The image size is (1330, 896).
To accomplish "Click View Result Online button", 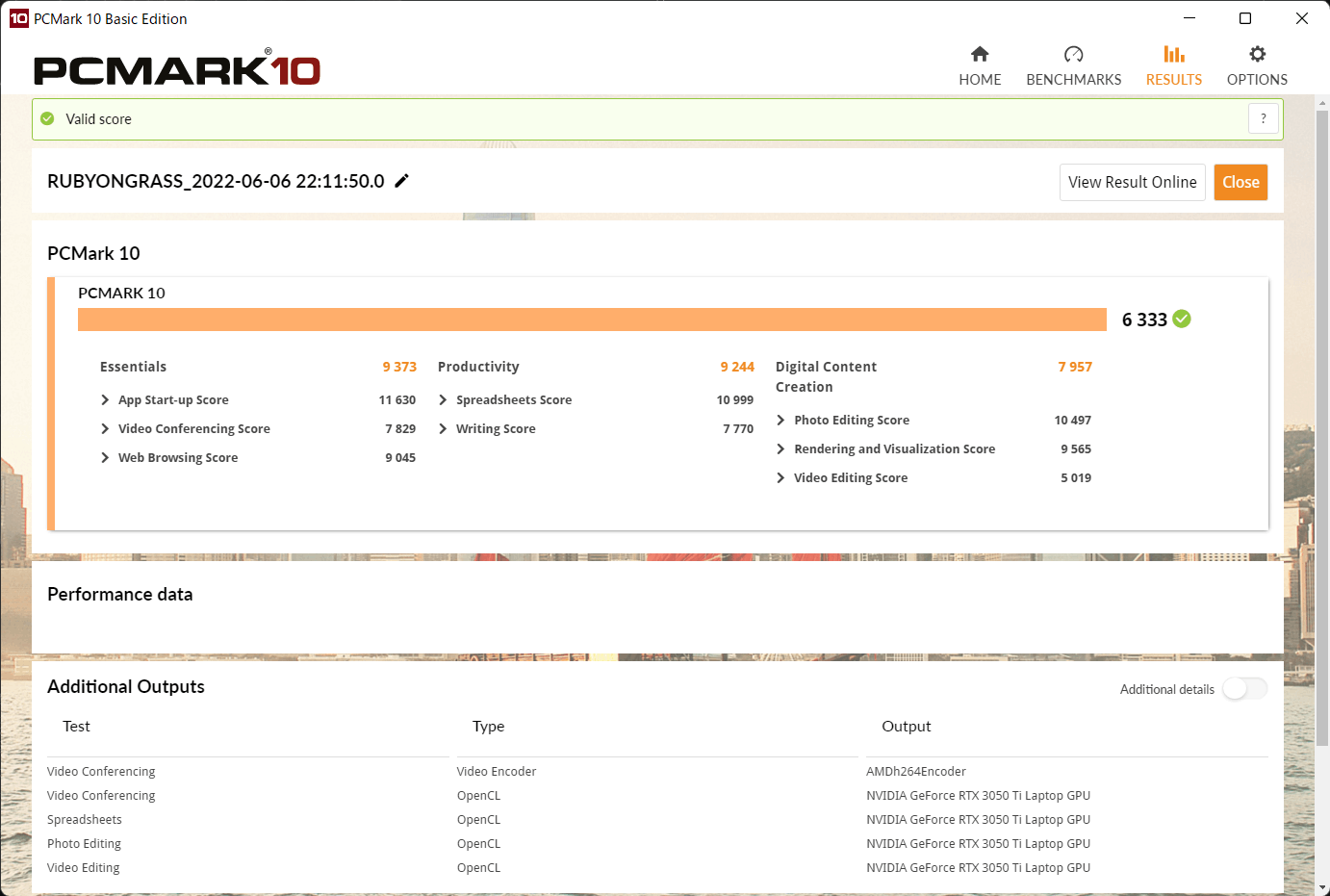I will pyautogui.click(x=1133, y=182).
